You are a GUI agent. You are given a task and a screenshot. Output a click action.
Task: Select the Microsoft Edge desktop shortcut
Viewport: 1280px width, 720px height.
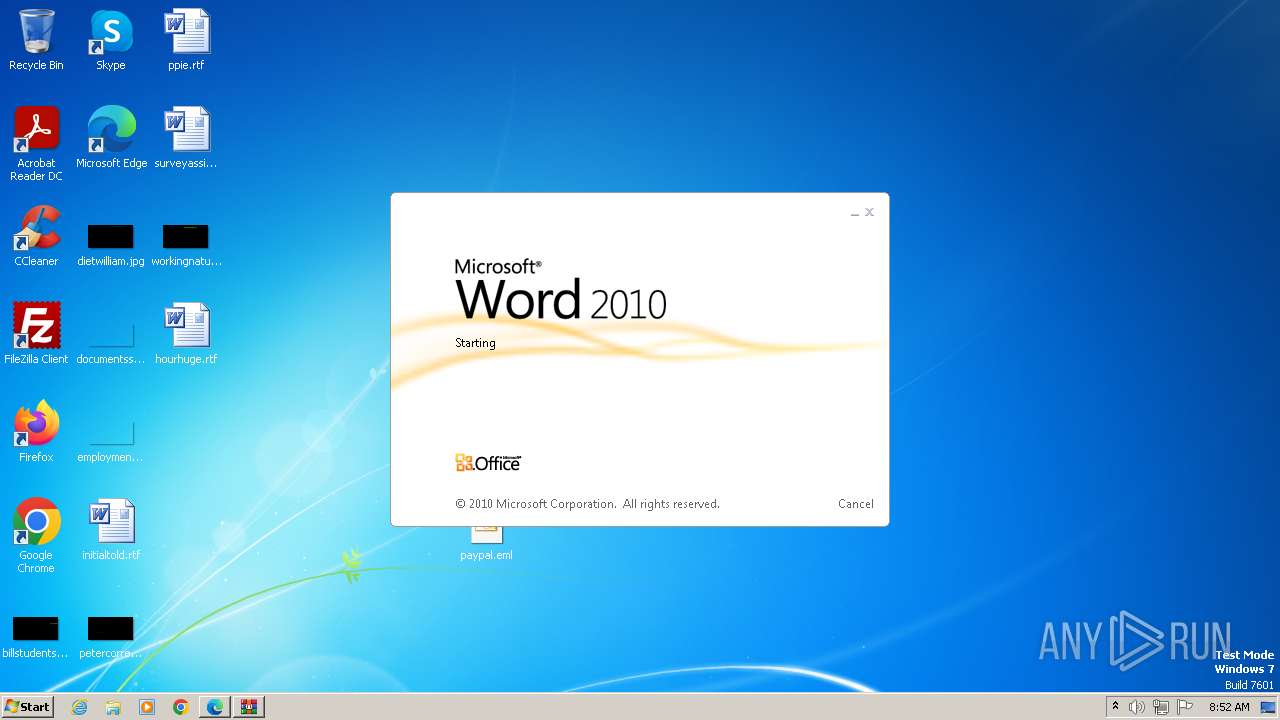[111, 138]
